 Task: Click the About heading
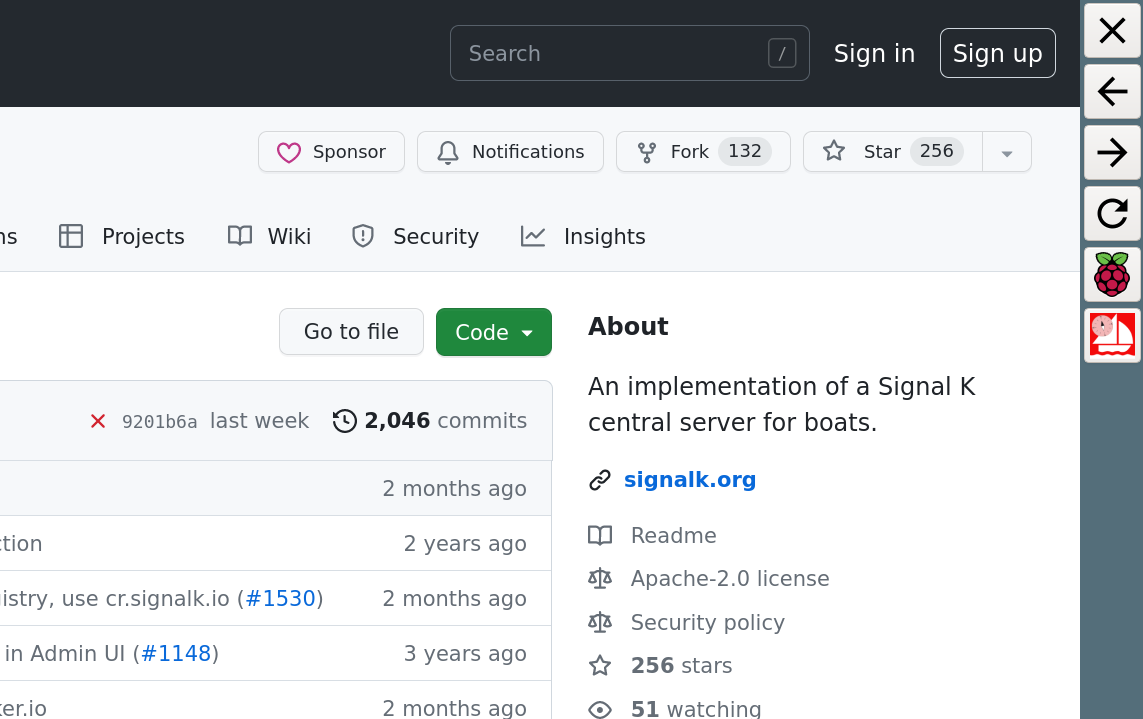coord(628,326)
